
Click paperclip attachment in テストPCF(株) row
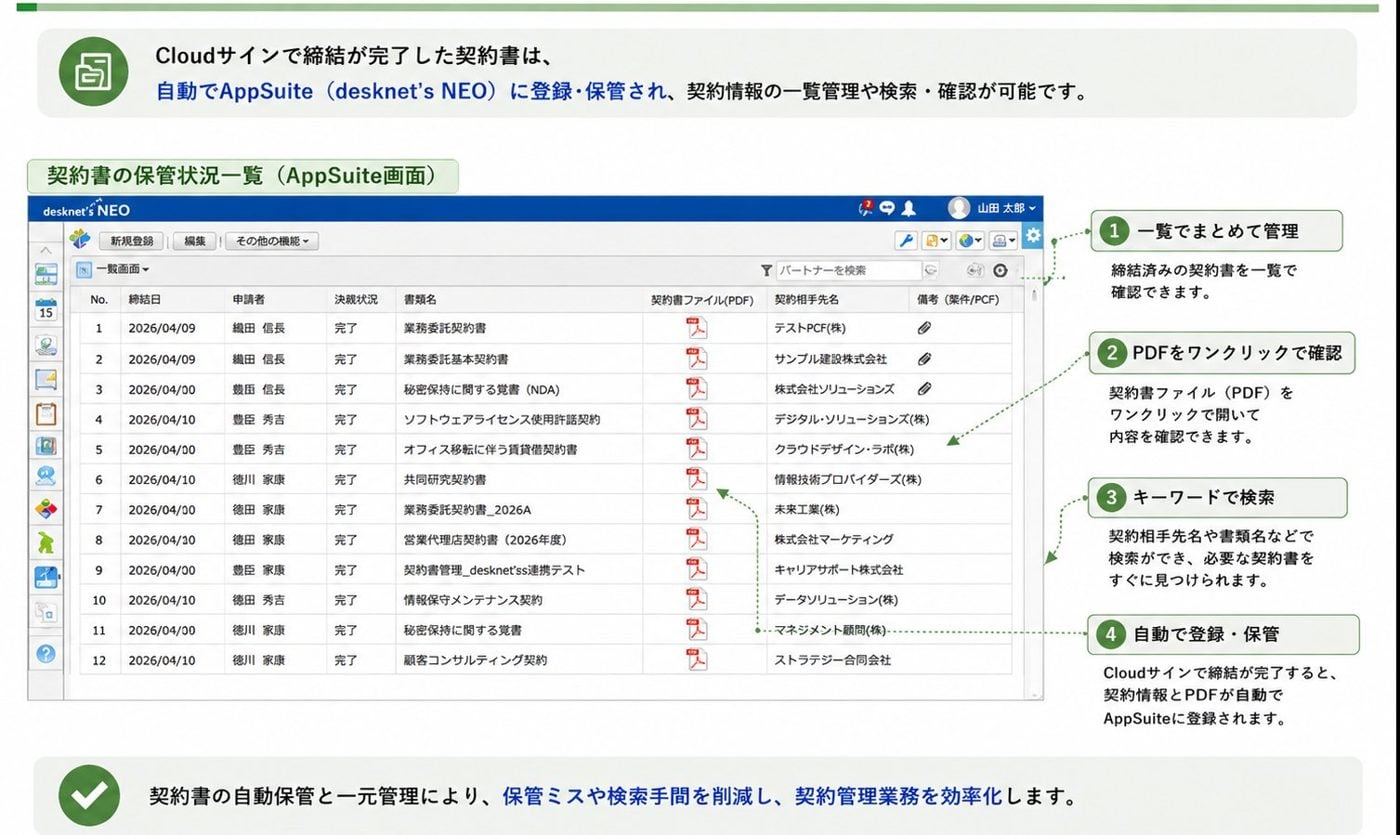925,328
